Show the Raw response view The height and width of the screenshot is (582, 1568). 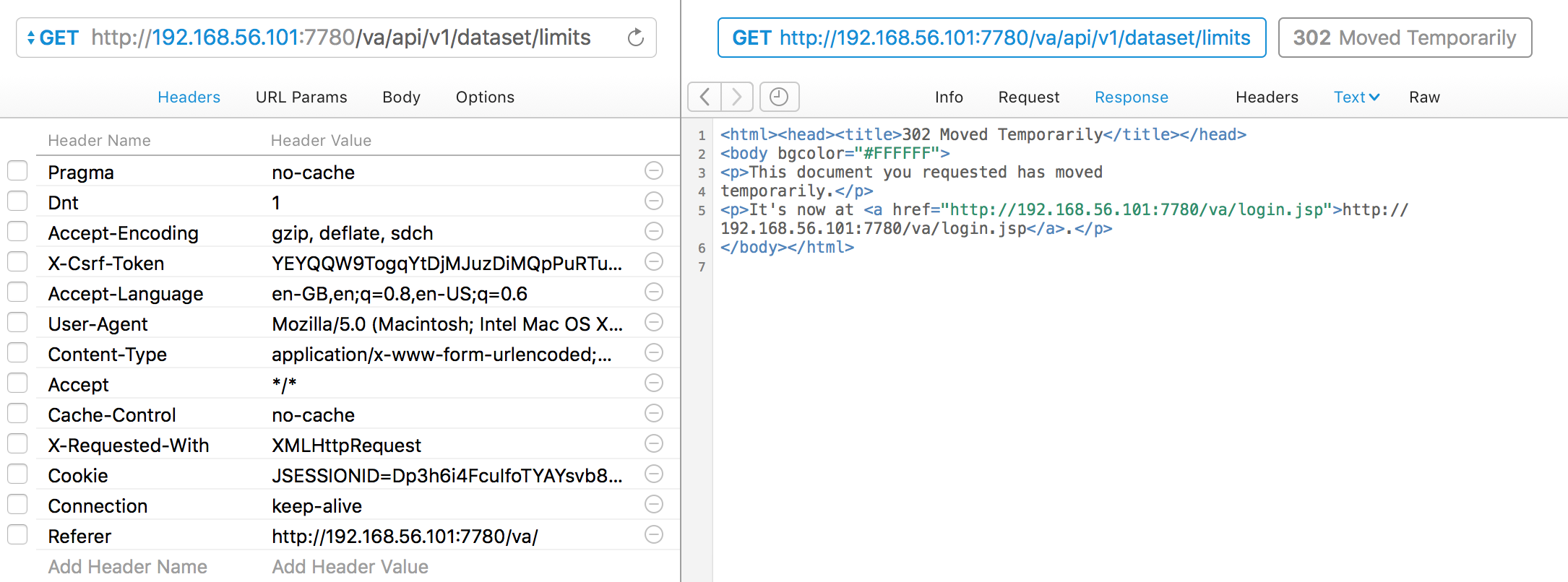coord(1424,97)
